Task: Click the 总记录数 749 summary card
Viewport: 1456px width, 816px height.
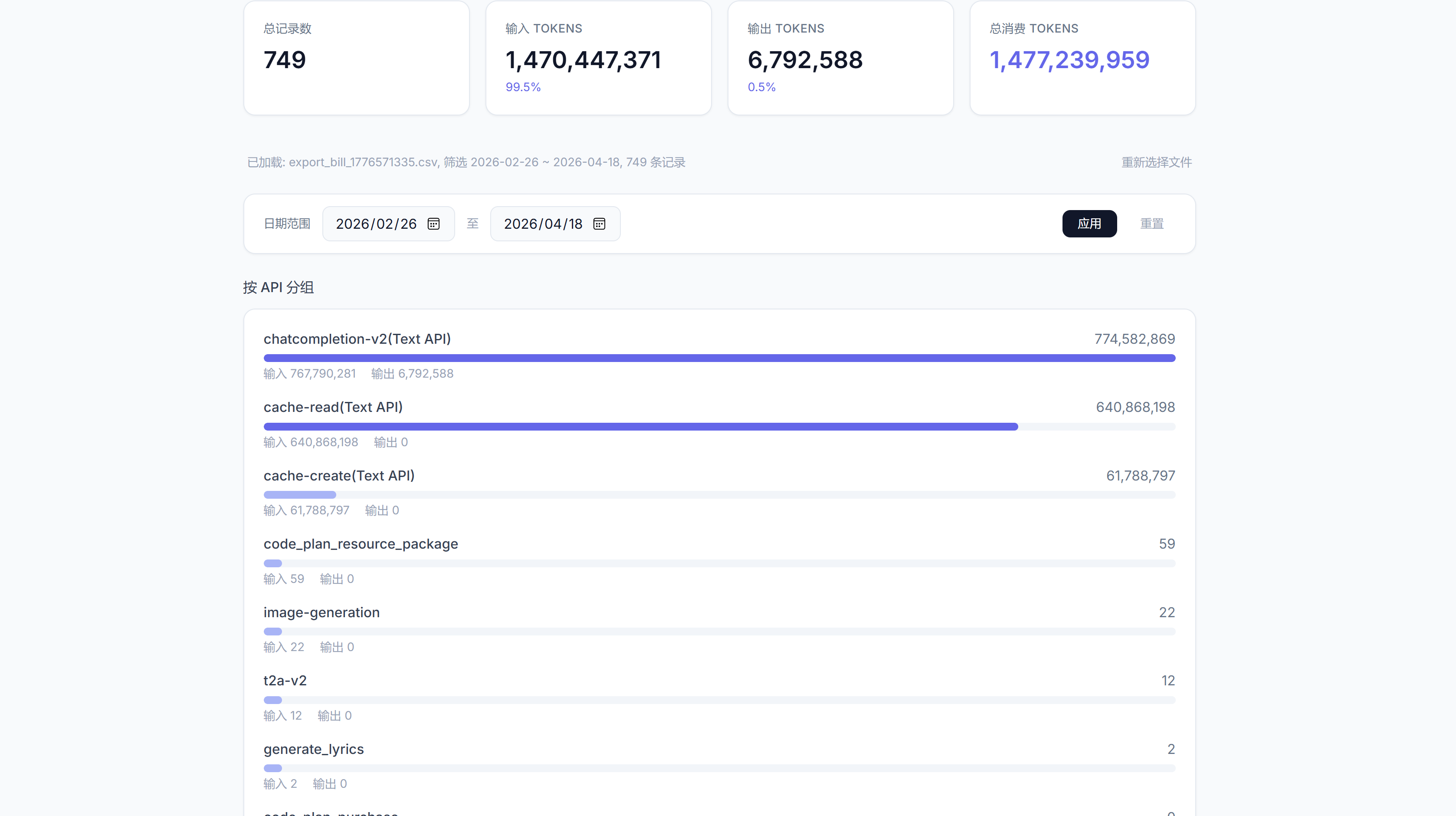Action: (356, 58)
